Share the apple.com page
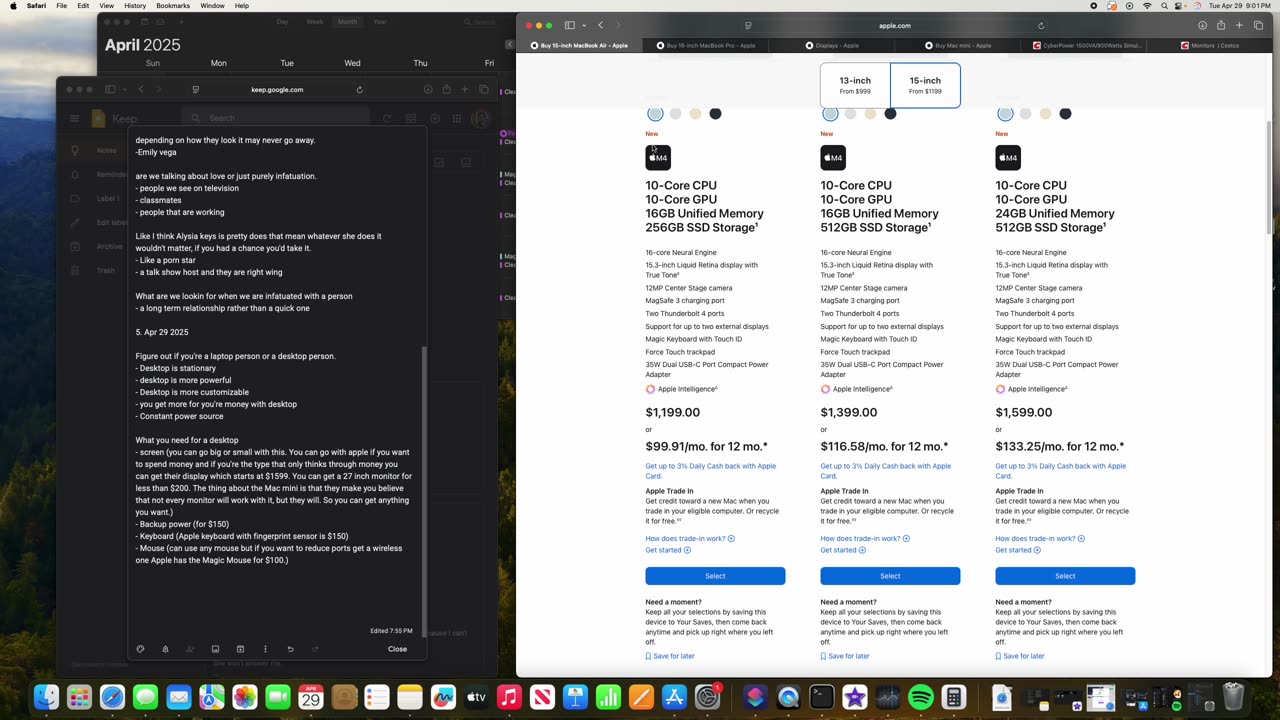The image size is (1280, 720). (1221, 25)
